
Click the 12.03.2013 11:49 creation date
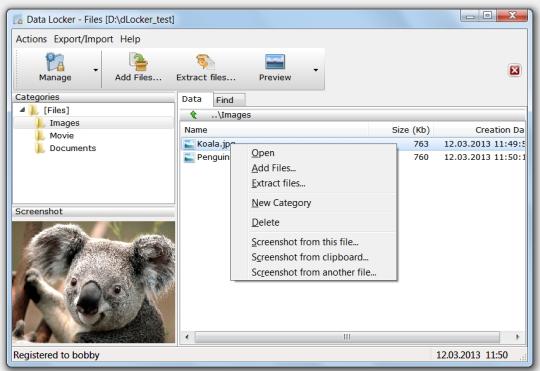485,144
